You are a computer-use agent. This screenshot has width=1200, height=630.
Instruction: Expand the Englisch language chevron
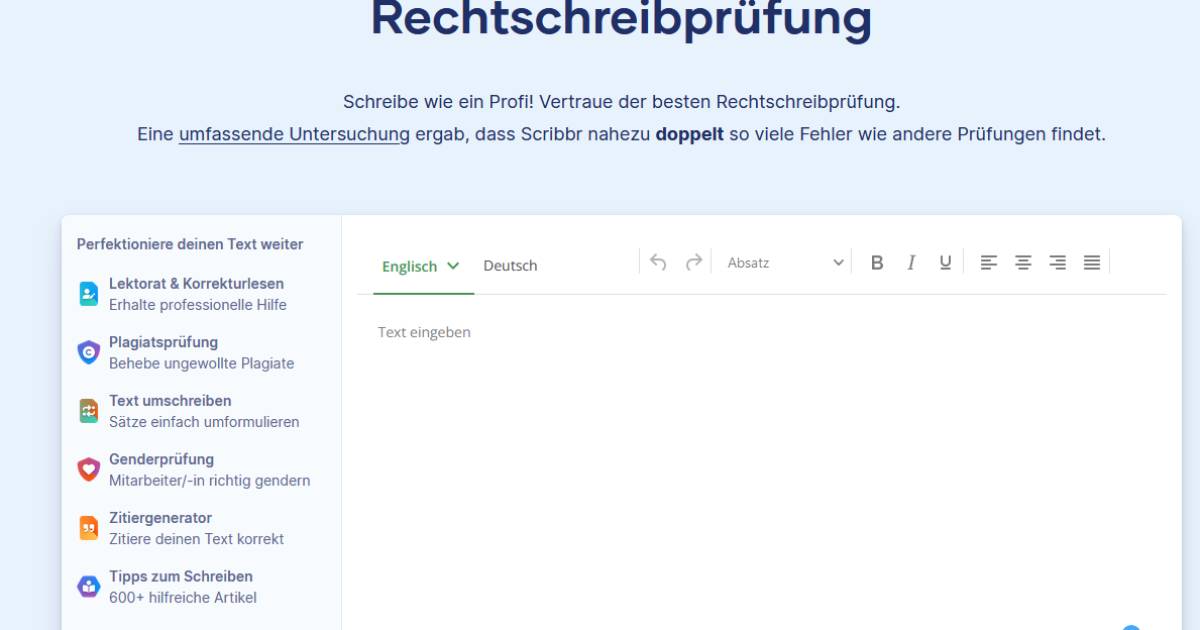coord(452,266)
